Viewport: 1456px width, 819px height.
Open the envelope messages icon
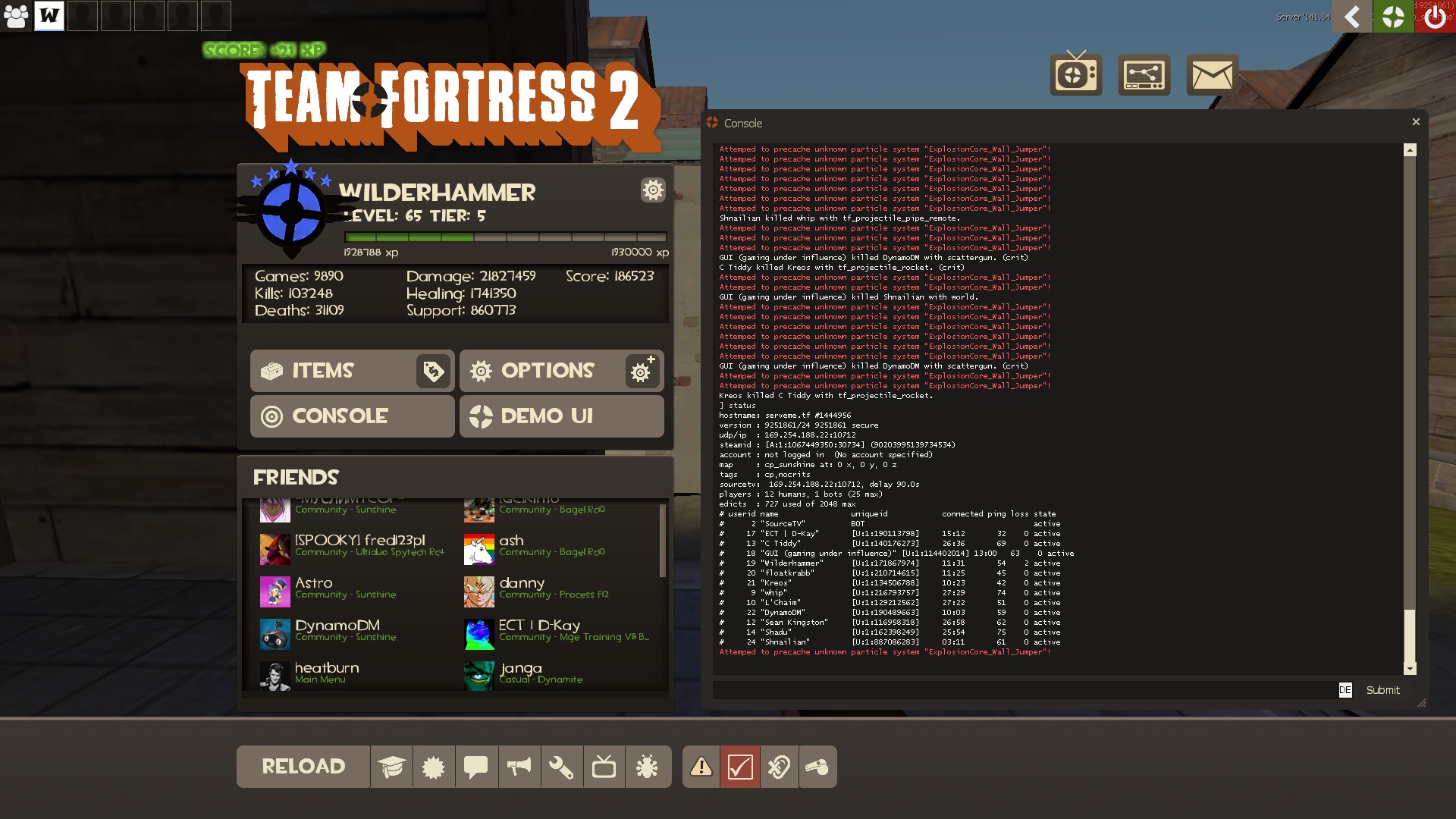(x=1213, y=74)
